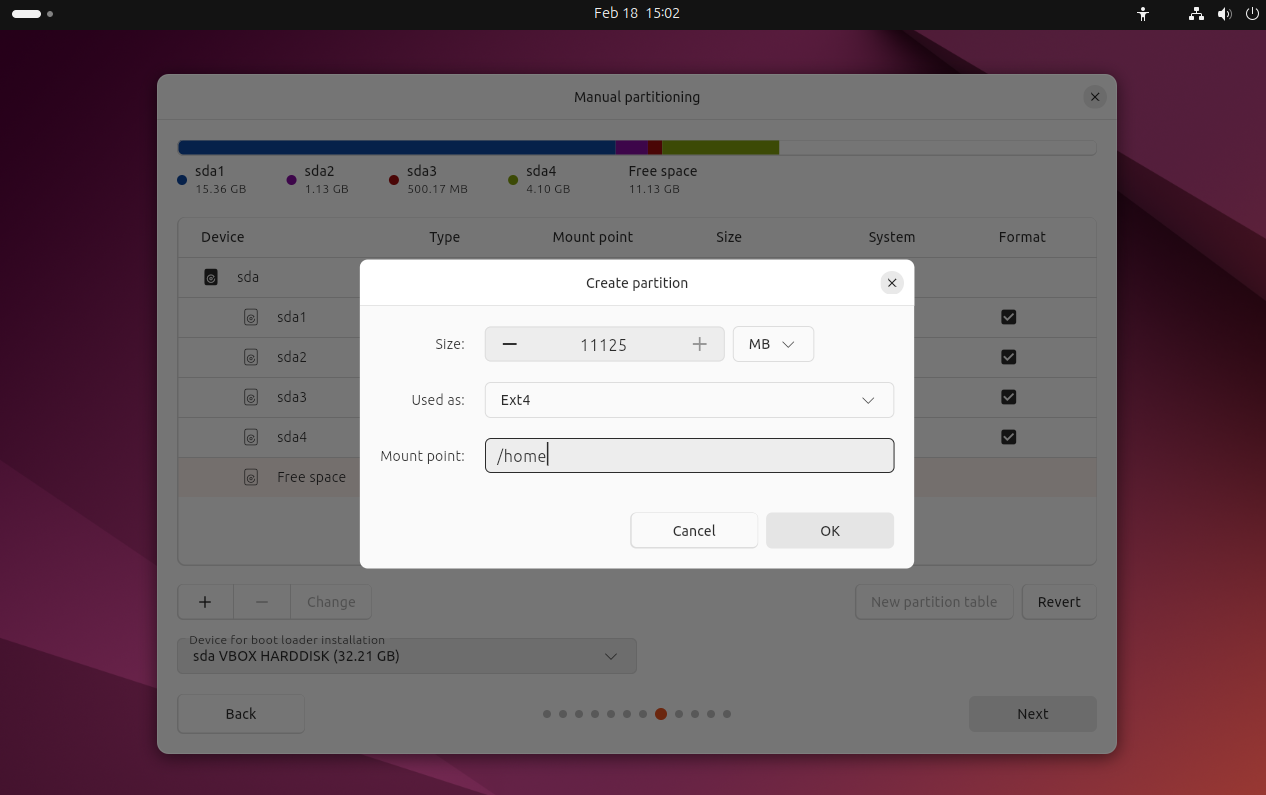
Task: Close the Create partition dialog
Action: pos(892,283)
